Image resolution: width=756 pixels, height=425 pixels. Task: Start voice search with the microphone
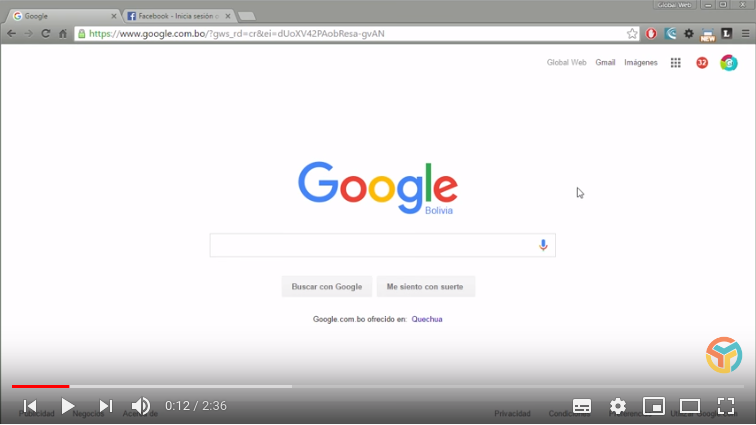pos(543,245)
